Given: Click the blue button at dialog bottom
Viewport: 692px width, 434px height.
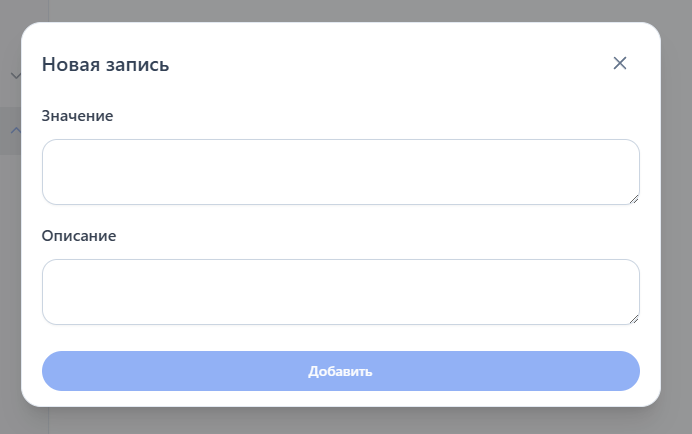Looking at the screenshot, I should 340,371.
